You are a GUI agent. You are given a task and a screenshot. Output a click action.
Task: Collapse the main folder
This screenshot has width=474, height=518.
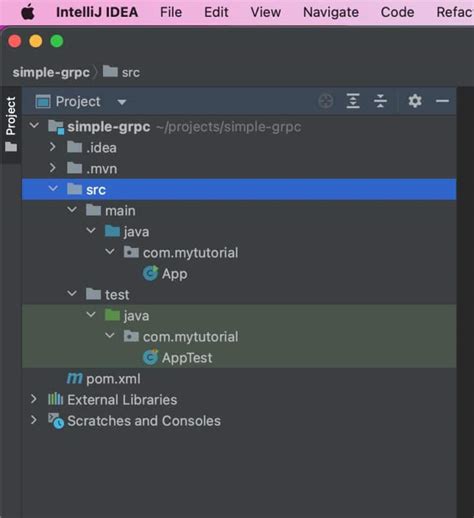[72, 210]
